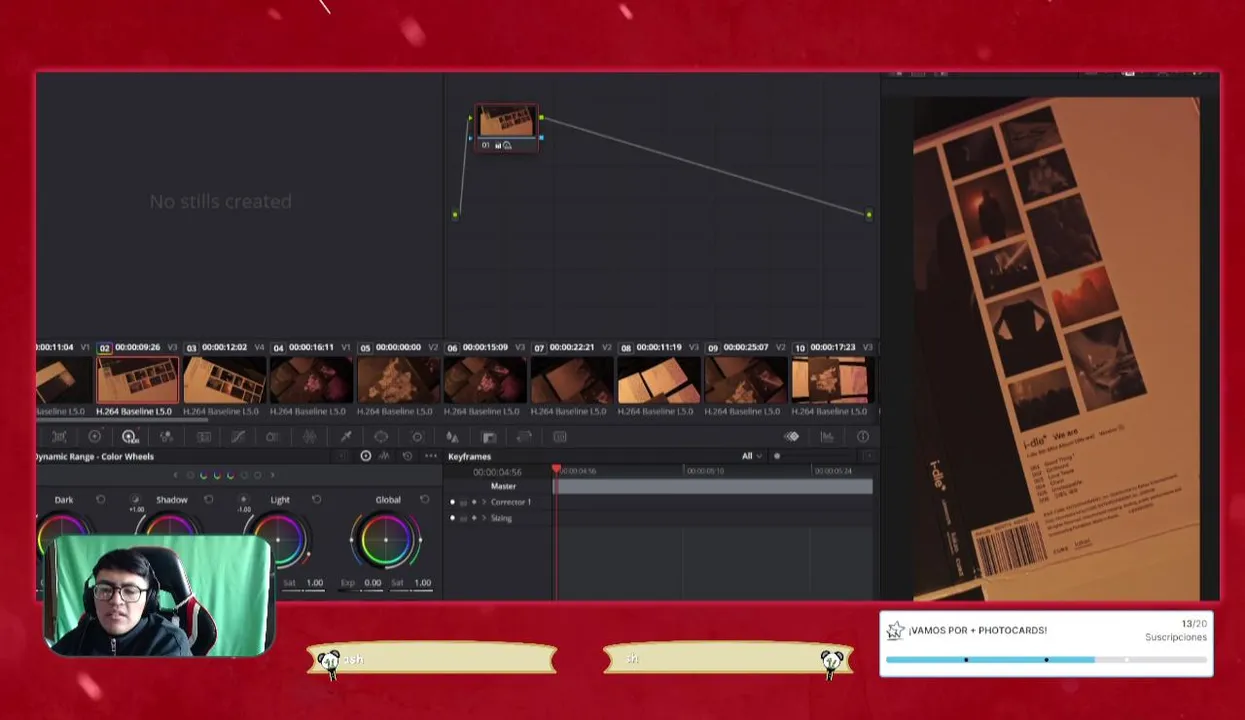Toggle the Corrector 1 enable dot
The image size is (1245, 720).
452,502
